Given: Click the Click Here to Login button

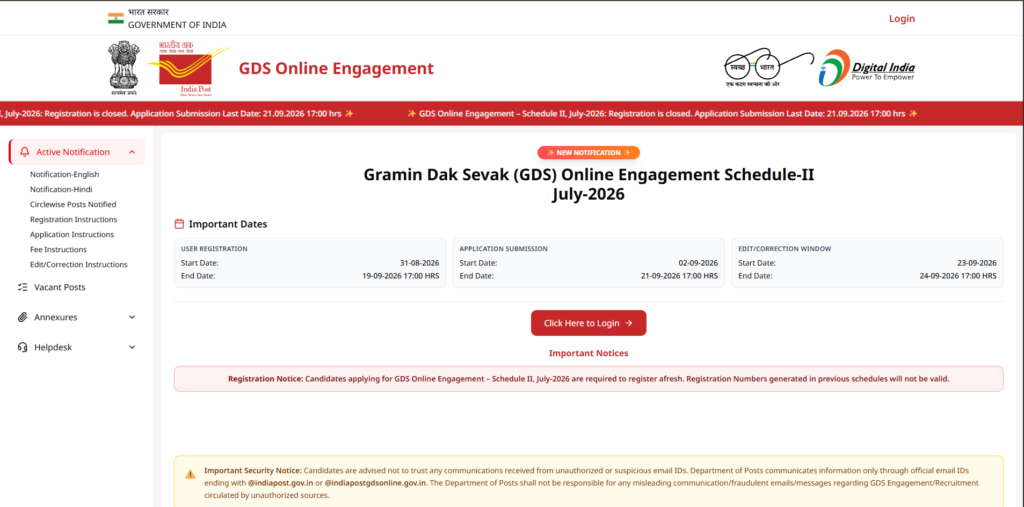Looking at the screenshot, I should click(588, 323).
